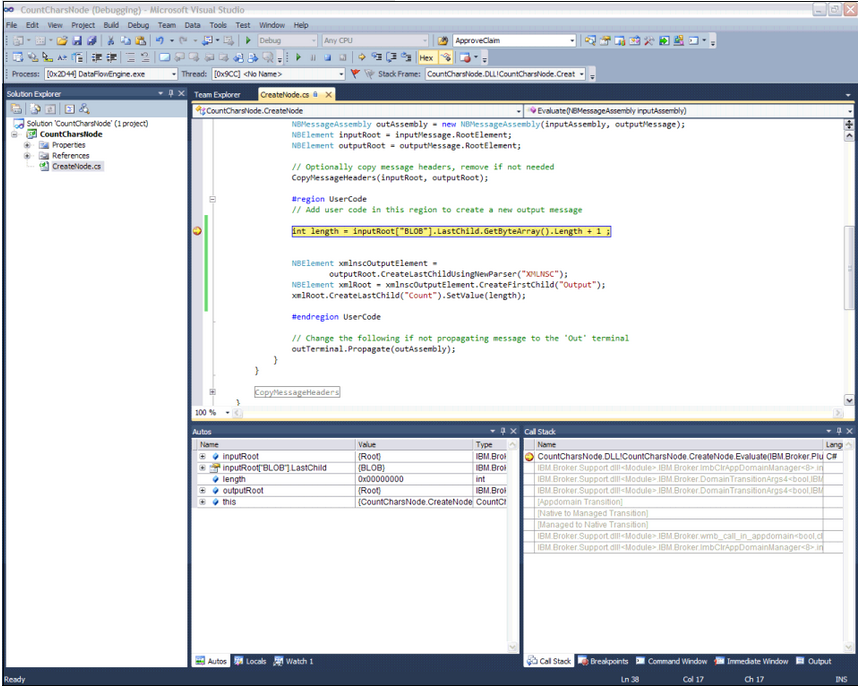
Task: Click the Open File folder icon
Action: pos(62,41)
